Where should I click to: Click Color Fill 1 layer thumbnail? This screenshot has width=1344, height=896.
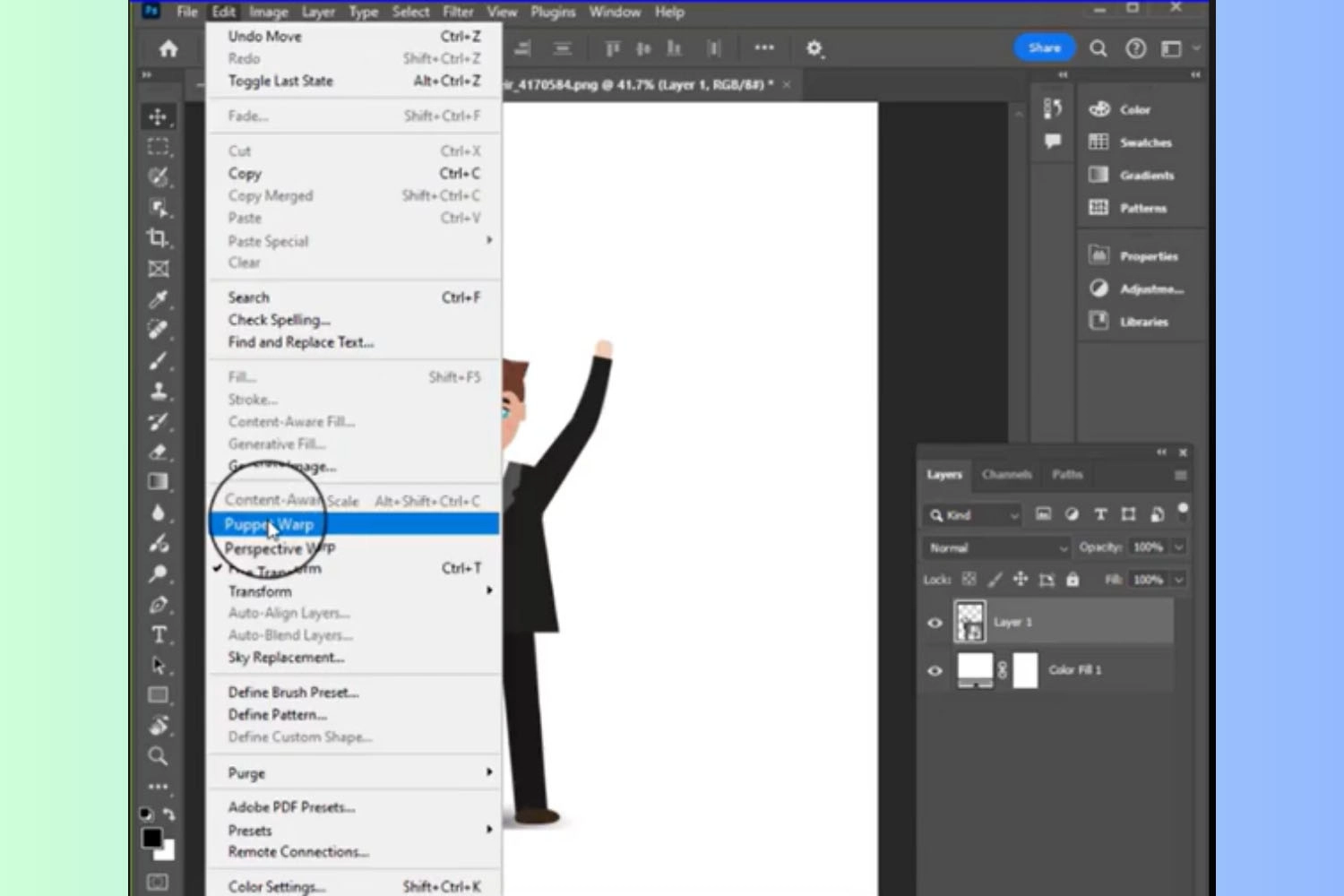coord(975,669)
